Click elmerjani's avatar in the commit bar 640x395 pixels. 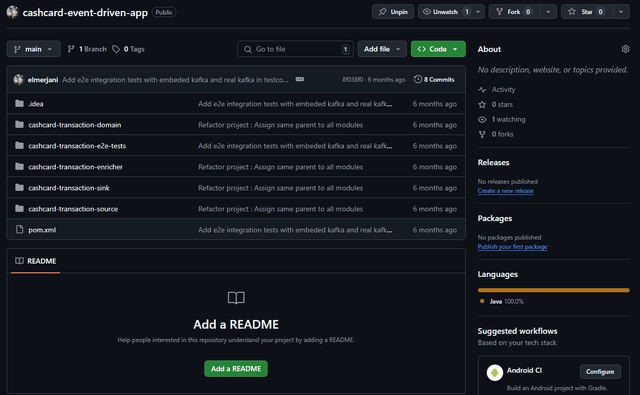tap(18, 80)
